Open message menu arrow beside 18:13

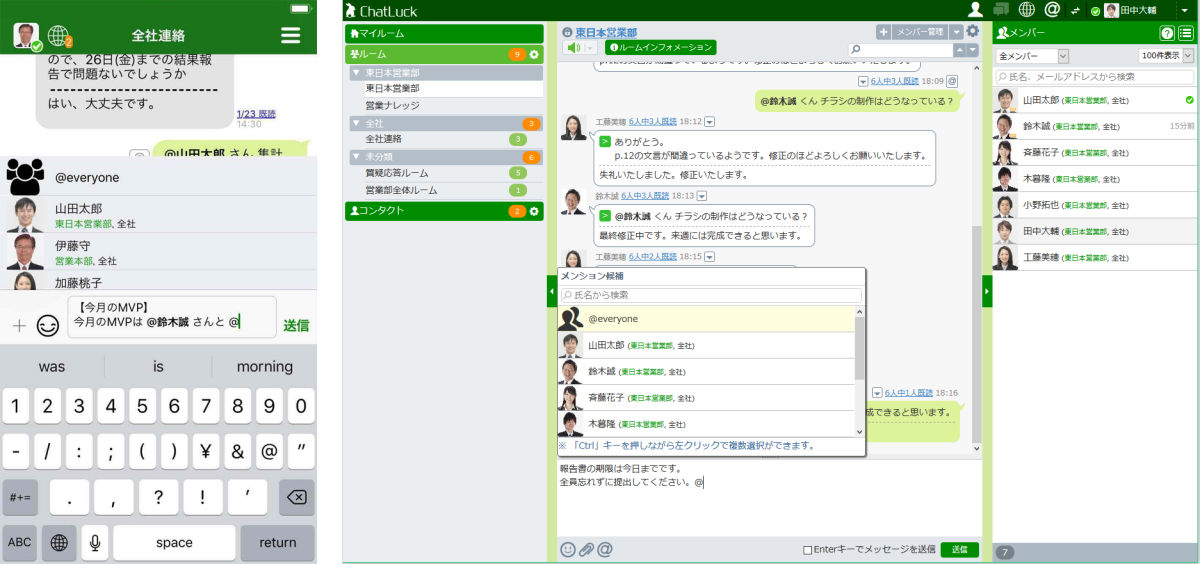[702, 196]
